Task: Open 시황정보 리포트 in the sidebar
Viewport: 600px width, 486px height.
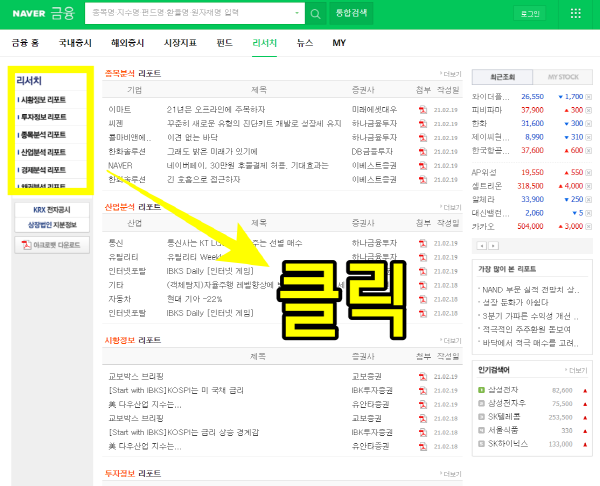Action: point(43,100)
